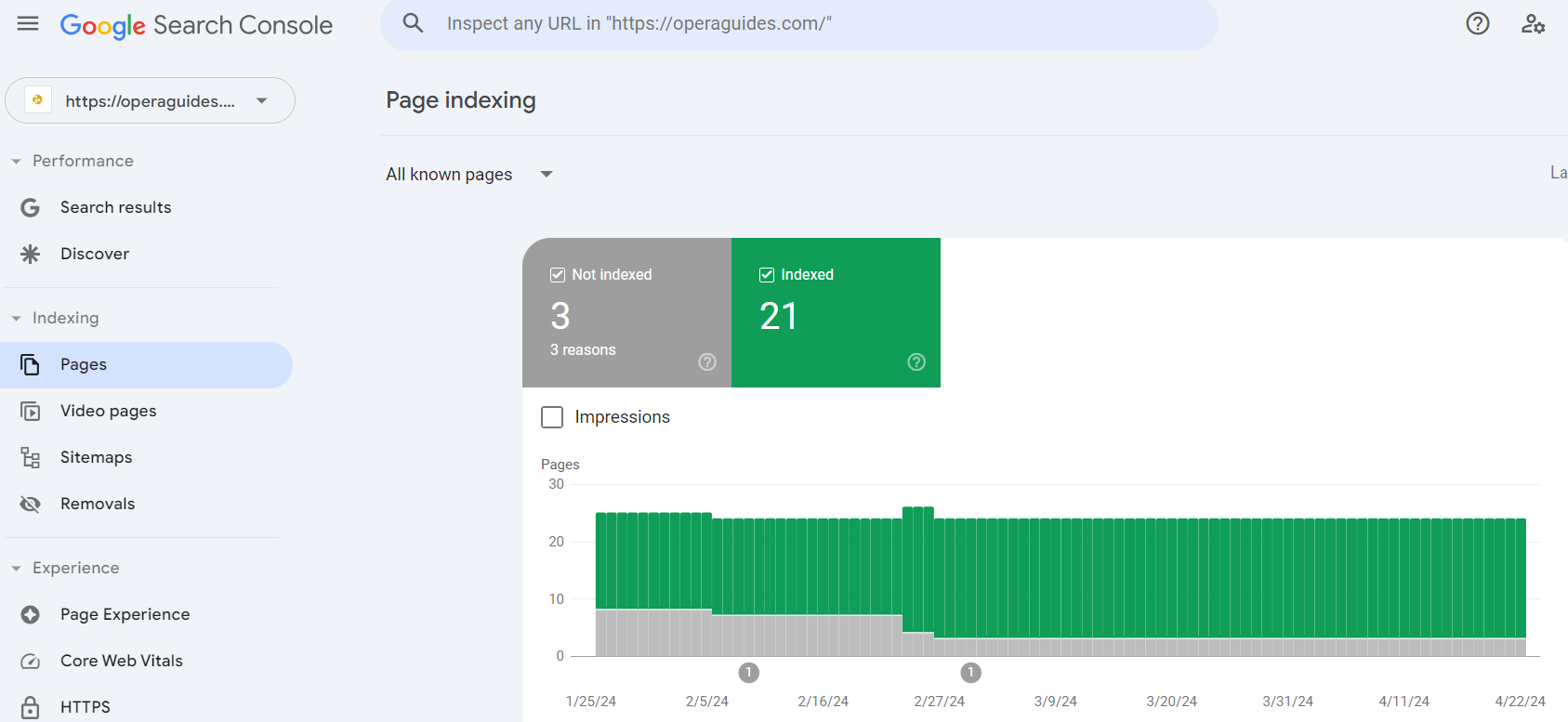Uncheck the Not indexed checkbox
Viewport: 1568px width, 722px height.
click(558, 275)
